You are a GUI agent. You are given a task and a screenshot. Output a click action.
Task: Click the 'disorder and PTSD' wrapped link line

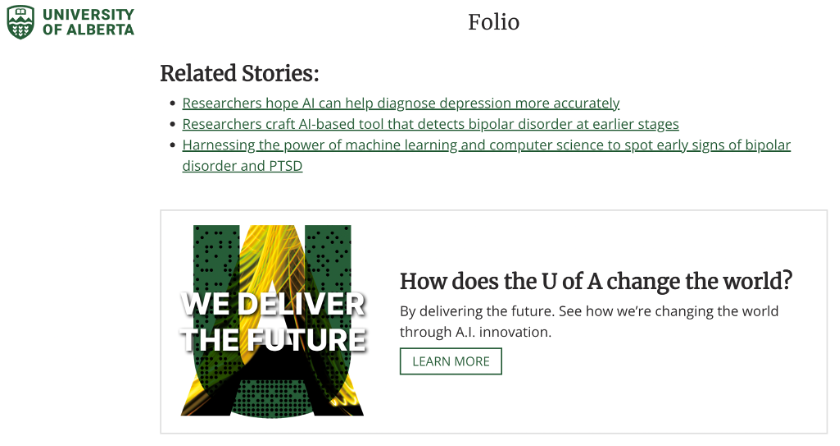pyautogui.click(x=242, y=166)
